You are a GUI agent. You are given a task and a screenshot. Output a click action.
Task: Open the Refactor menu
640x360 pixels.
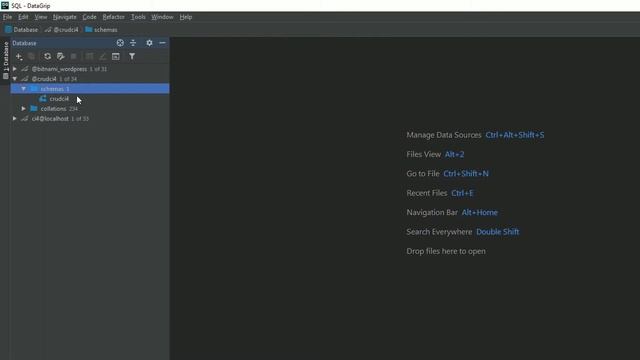coord(113,17)
